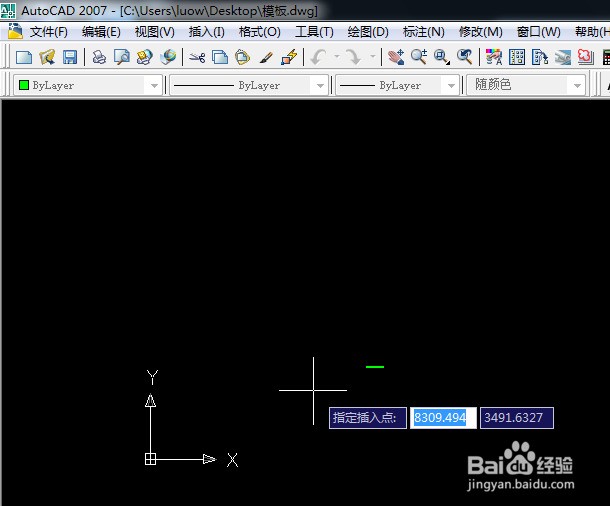Open the Properties palette icon
Viewport: 610px width, 506px height.
click(x=493, y=57)
